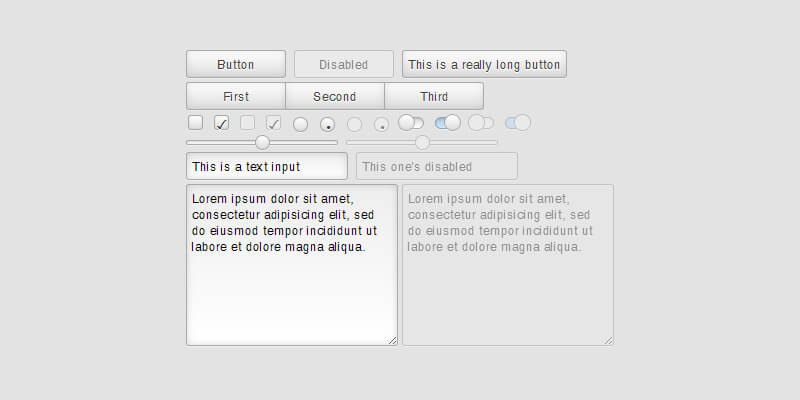Turn on the enabled off toggle switch
This screenshot has width=800, height=400.
click(x=411, y=123)
